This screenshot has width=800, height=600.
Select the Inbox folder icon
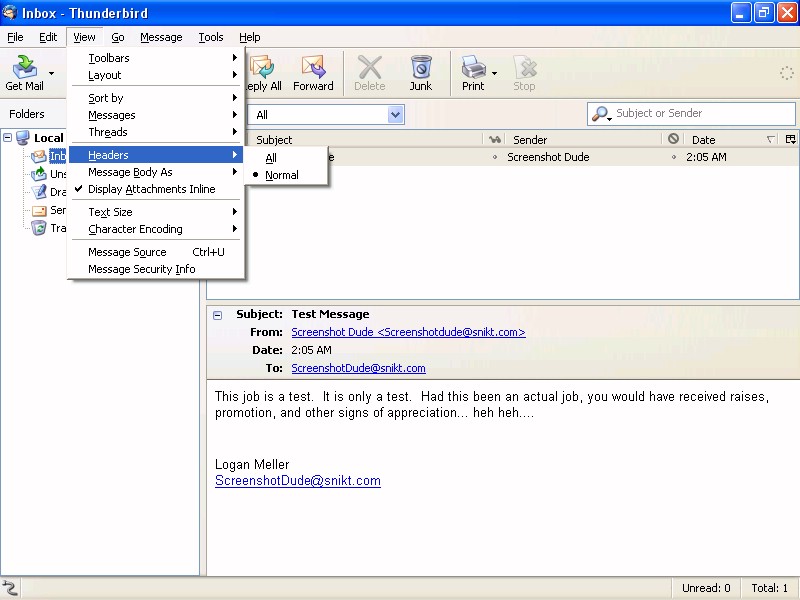point(39,156)
